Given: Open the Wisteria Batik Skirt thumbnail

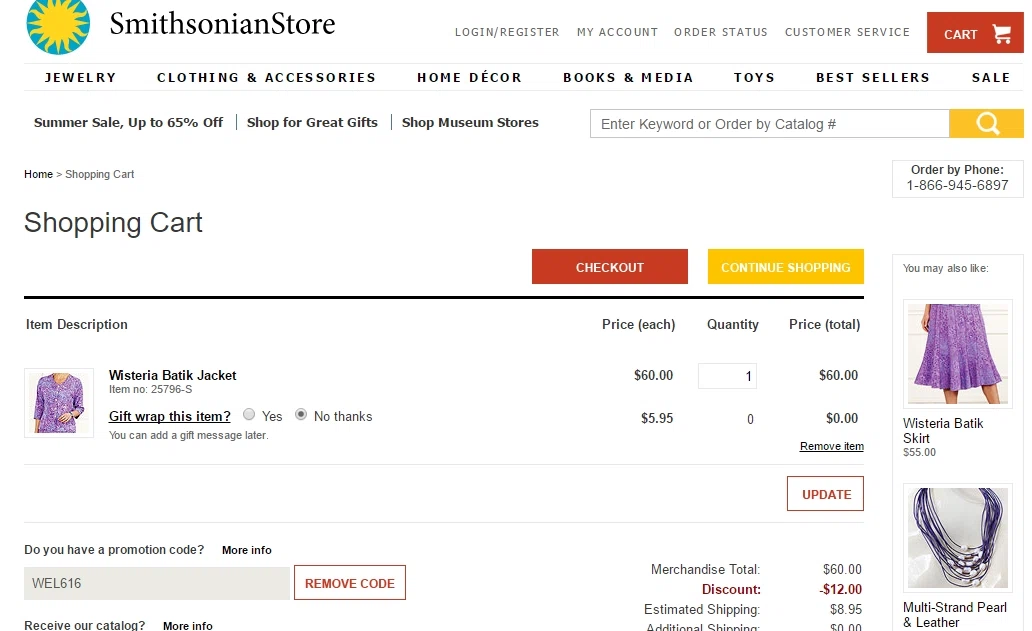Looking at the screenshot, I should [958, 354].
